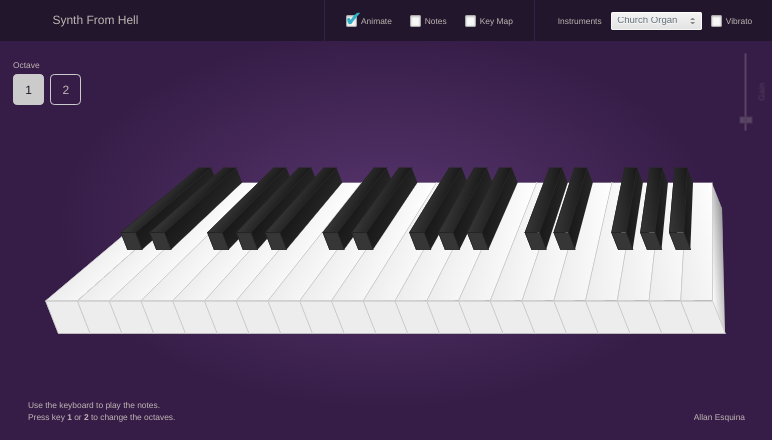Disable the Animate checkbox
This screenshot has height=440, width=772.
click(x=352, y=21)
